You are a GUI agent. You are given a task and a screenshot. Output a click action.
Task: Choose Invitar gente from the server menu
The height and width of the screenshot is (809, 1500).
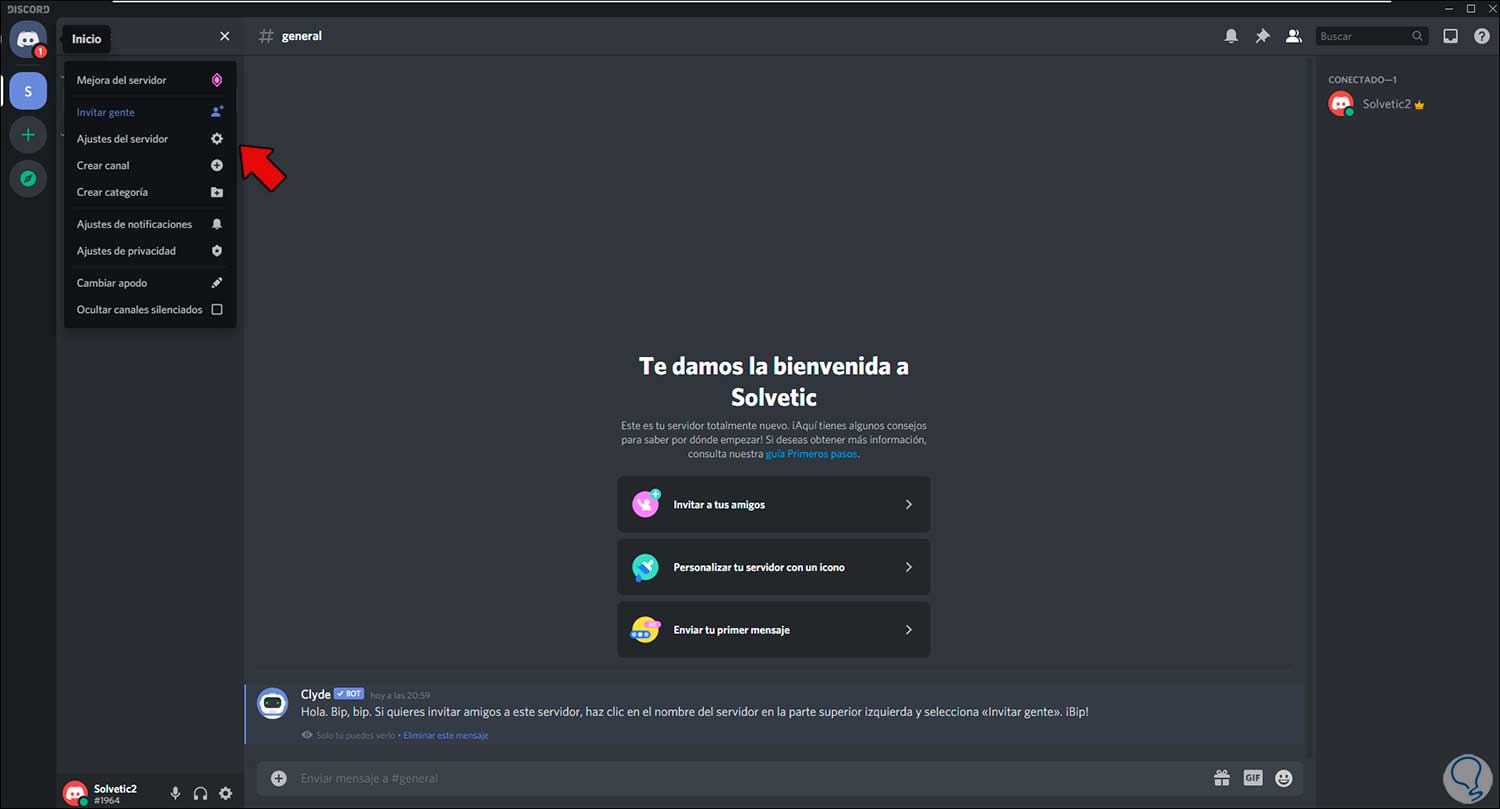pyautogui.click(x=150, y=112)
